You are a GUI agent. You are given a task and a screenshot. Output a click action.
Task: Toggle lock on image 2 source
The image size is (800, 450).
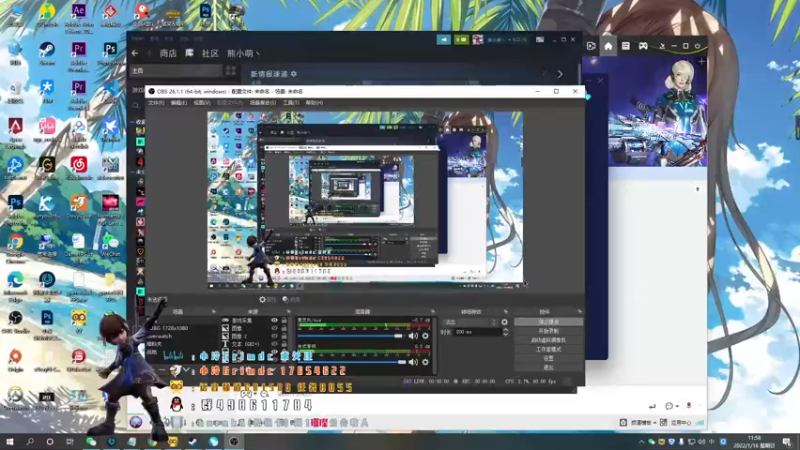[x=284, y=336]
